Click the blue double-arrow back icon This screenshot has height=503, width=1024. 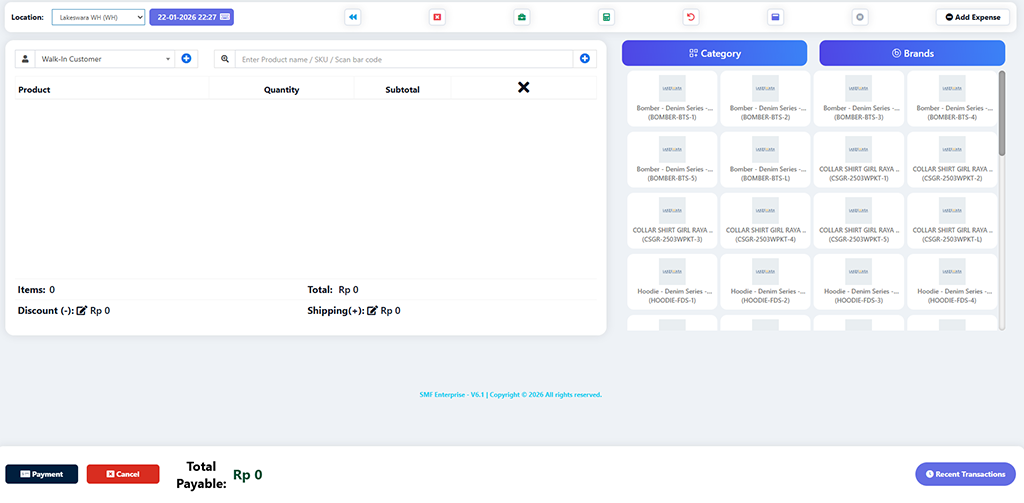352,17
